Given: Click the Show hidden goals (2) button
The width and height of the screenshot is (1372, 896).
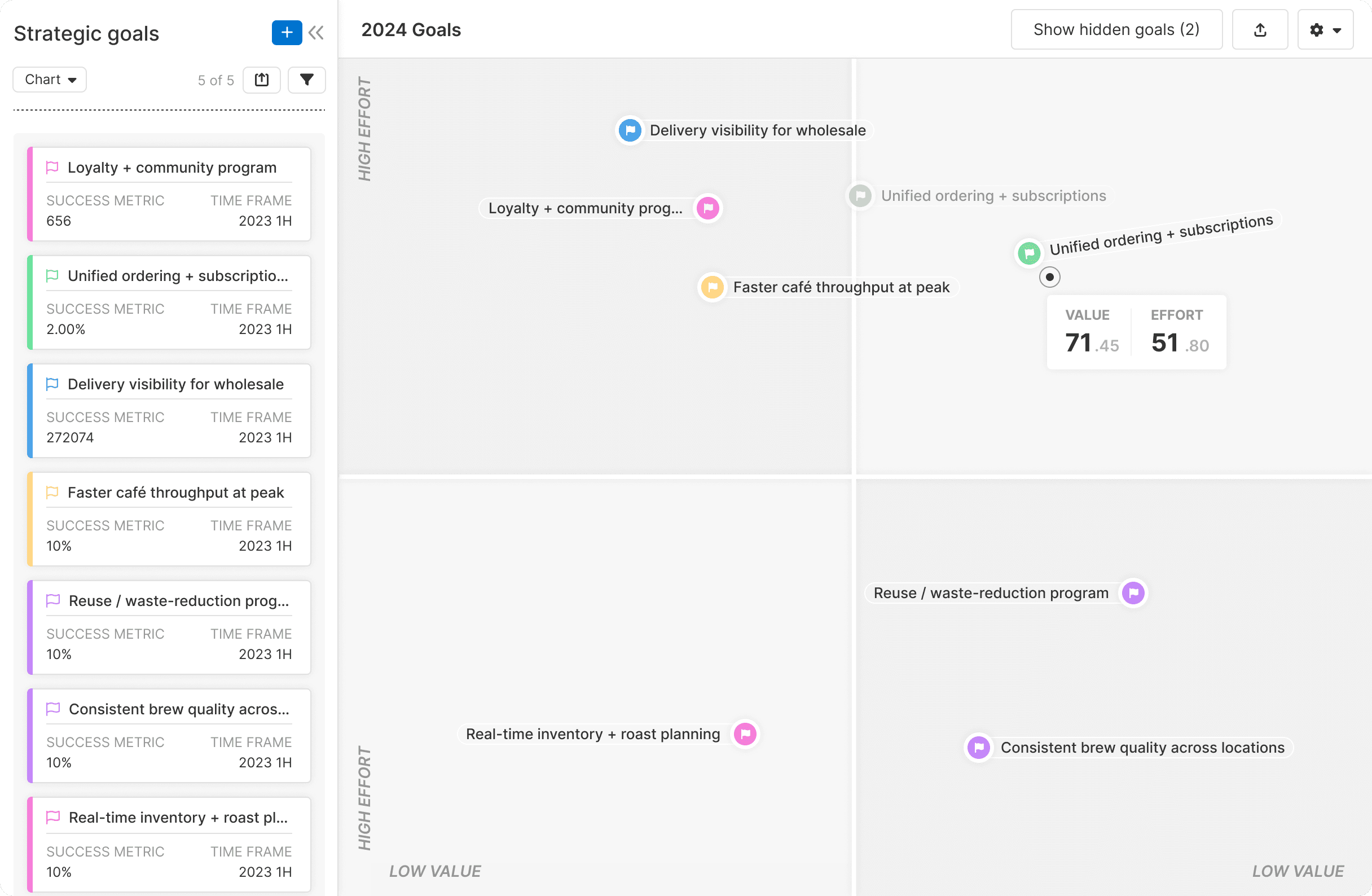Looking at the screenshot, I should coord(1116,30).
